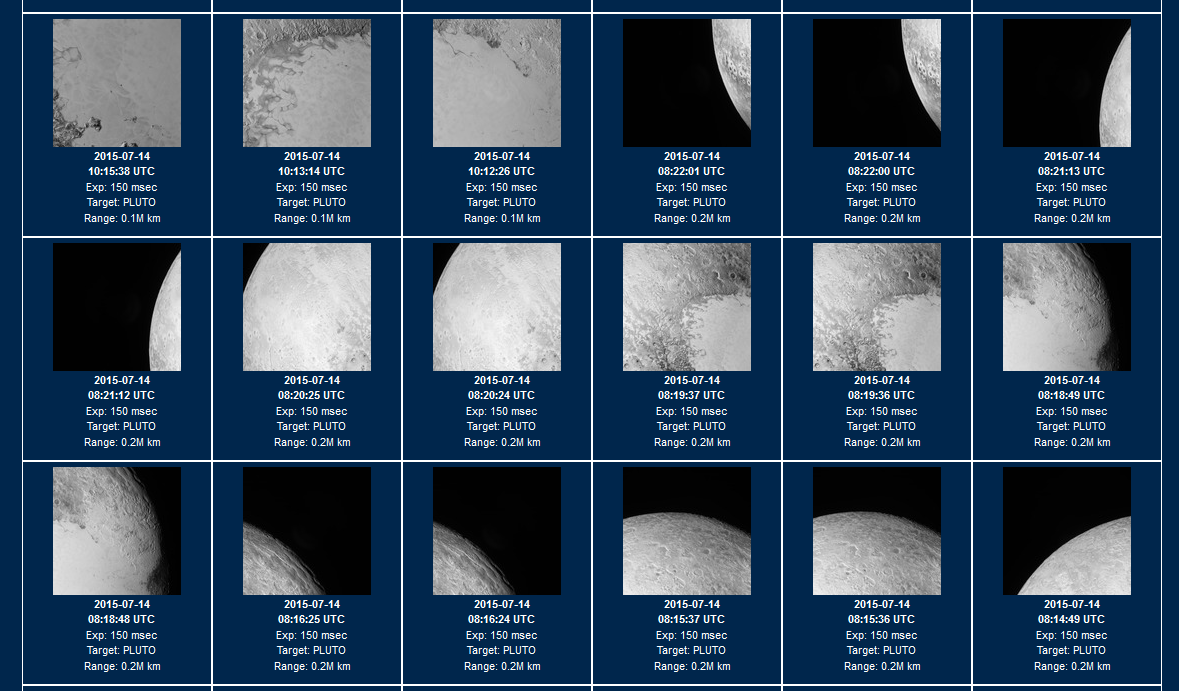1179x691 pixels.
Task: Click the '08:16:24 UTC' timestamp text
Action: (502, 620)
